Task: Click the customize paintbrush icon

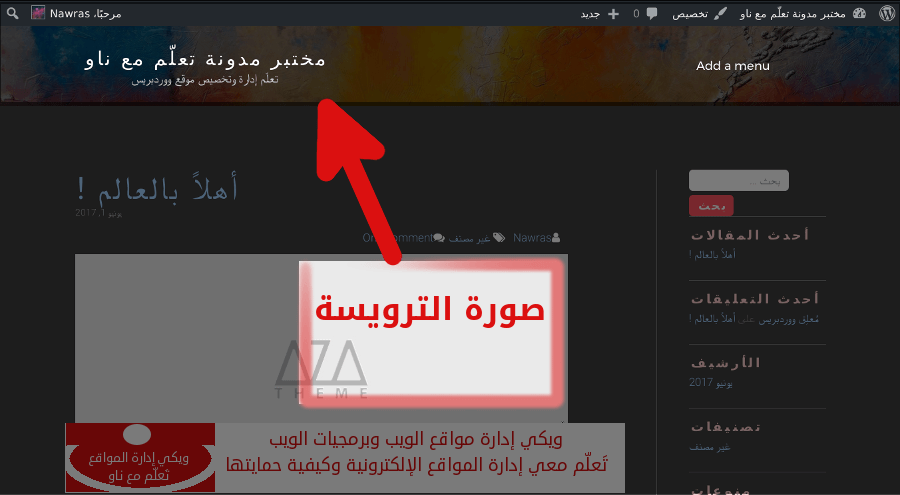Action: [x=720, y=13]
